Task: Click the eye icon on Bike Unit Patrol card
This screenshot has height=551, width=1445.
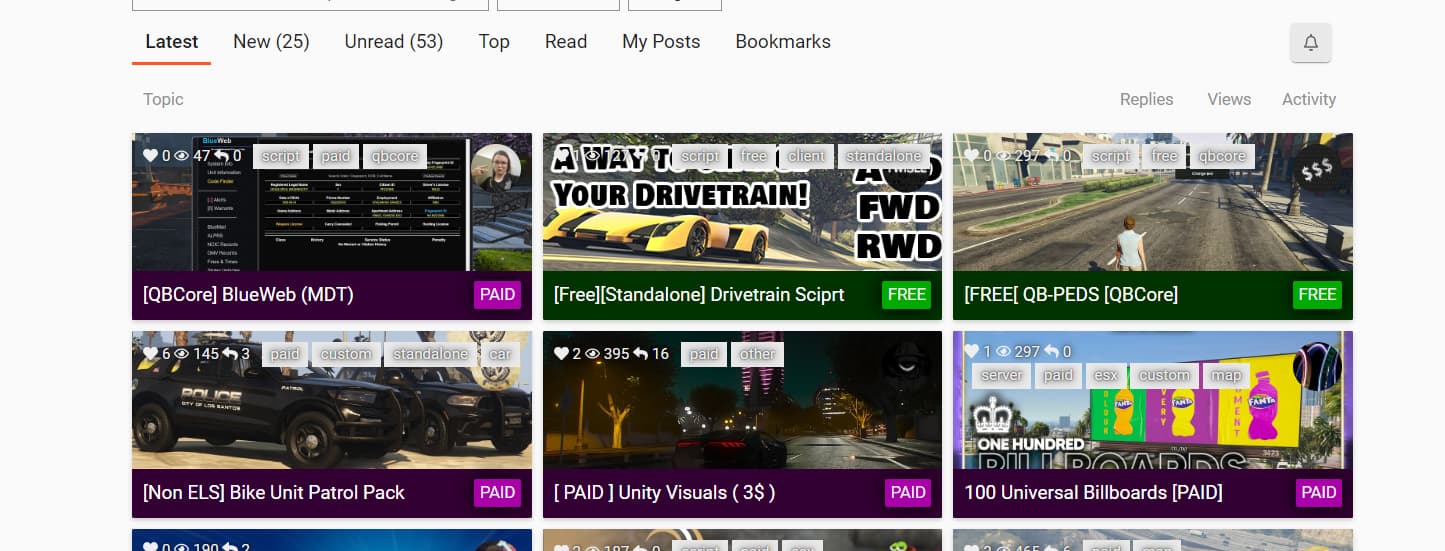Action: click(182, 354)
